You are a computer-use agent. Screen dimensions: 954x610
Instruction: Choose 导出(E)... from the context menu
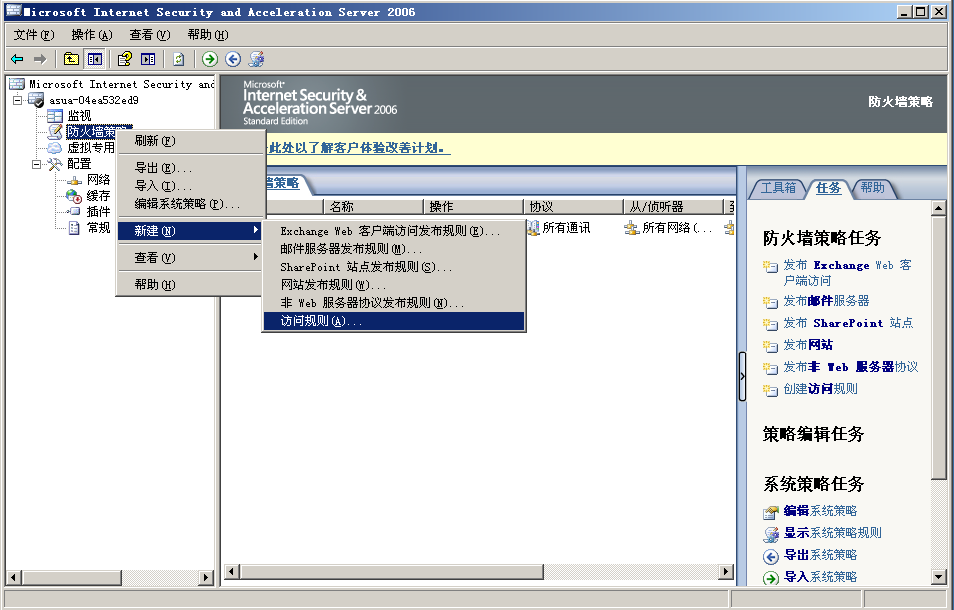click(x=191, y=168)
